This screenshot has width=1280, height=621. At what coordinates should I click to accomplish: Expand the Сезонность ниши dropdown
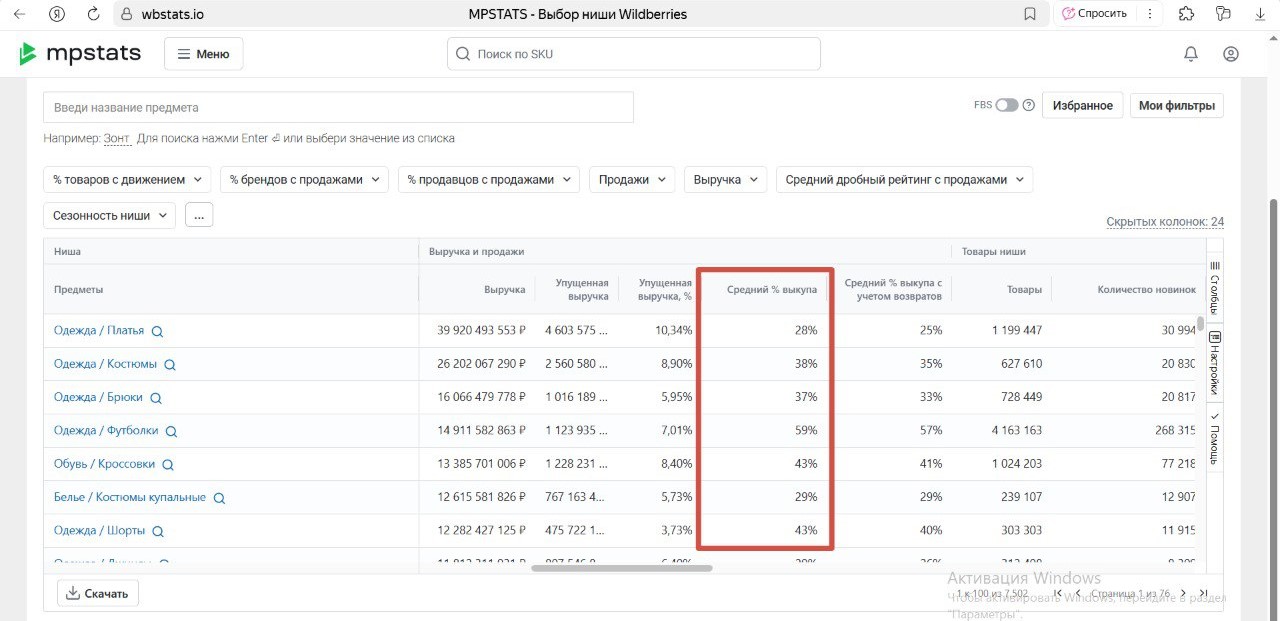pos(109,214)
